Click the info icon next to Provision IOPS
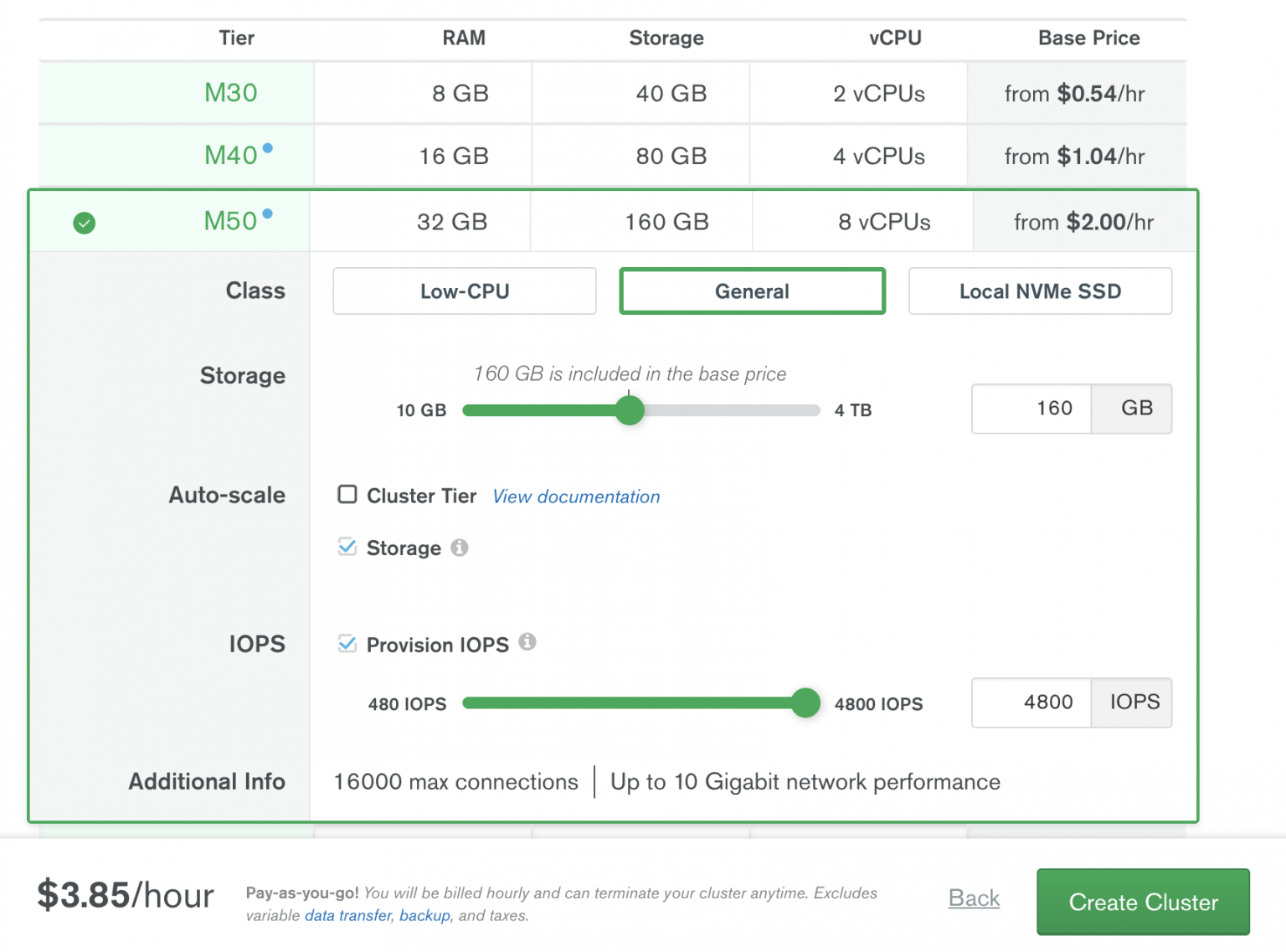This screenshot has width=1286, height=952. tap(527, 643)
